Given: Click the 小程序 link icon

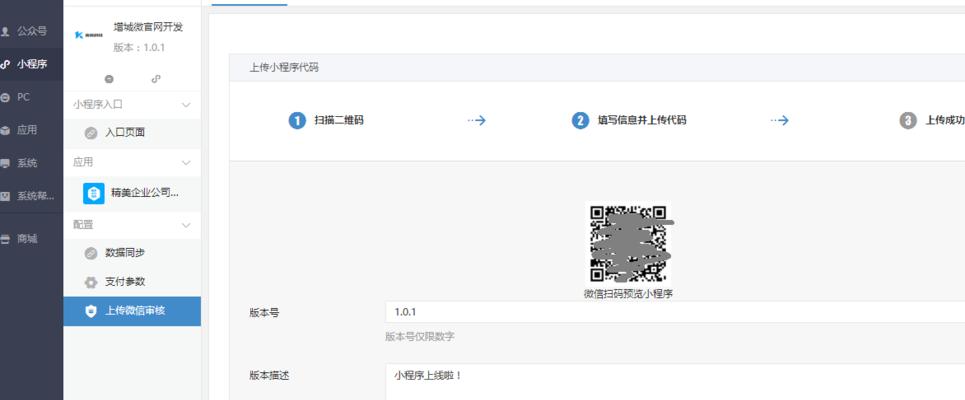Looking at the screenshot, I should (x=6, y=64).
